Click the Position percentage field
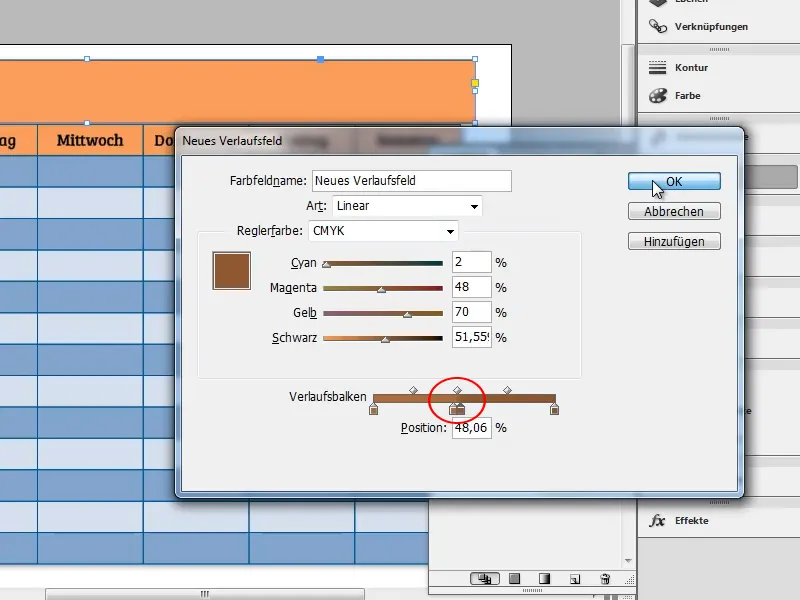Viewport: 800px width, 600px height. (471, 428)
